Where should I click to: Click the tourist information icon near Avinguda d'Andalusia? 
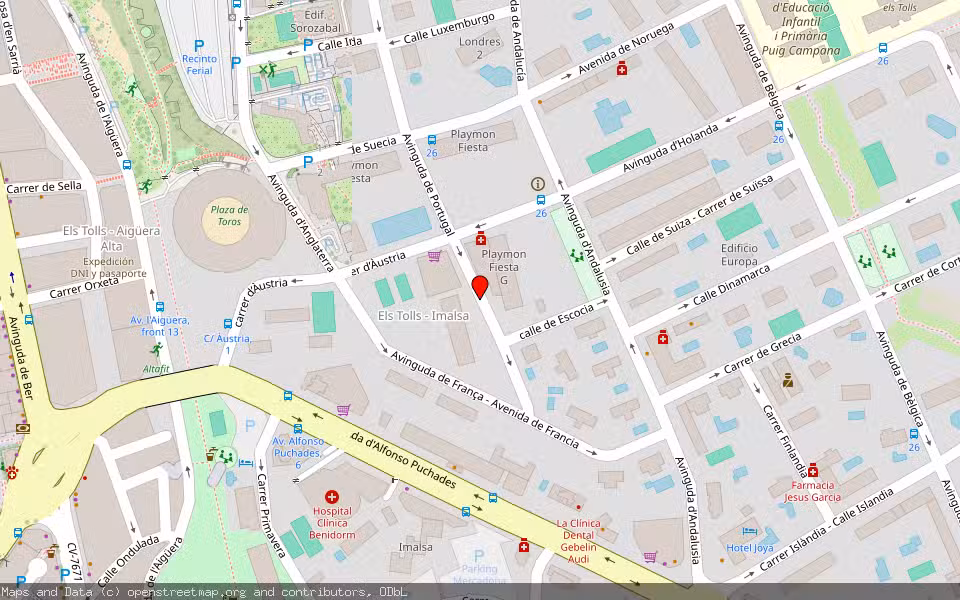(537, 184)
